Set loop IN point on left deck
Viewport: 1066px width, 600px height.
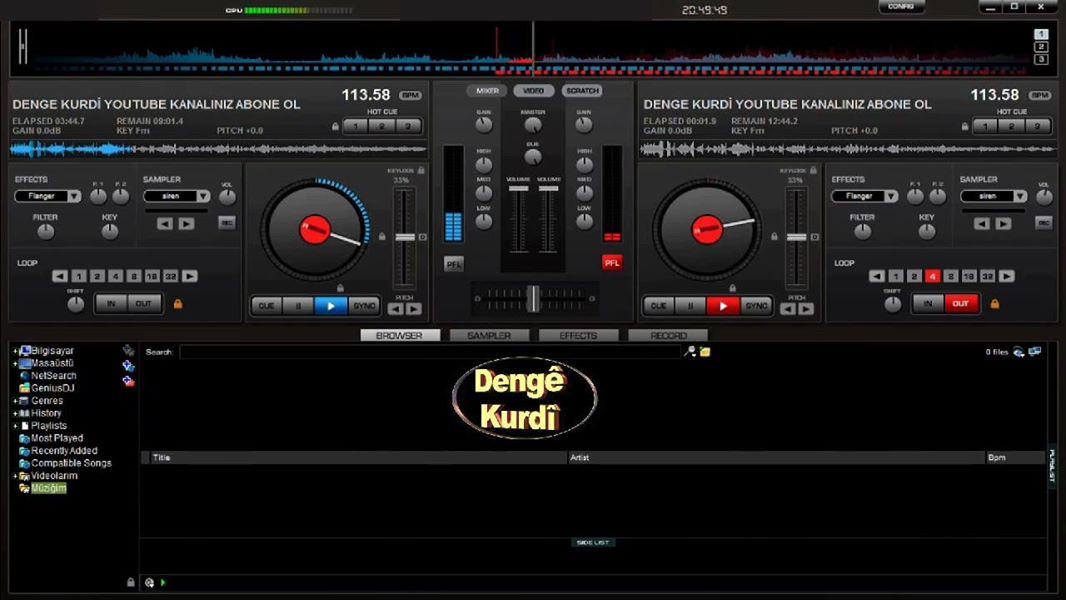pyautogui.click(x=111, y=304)
